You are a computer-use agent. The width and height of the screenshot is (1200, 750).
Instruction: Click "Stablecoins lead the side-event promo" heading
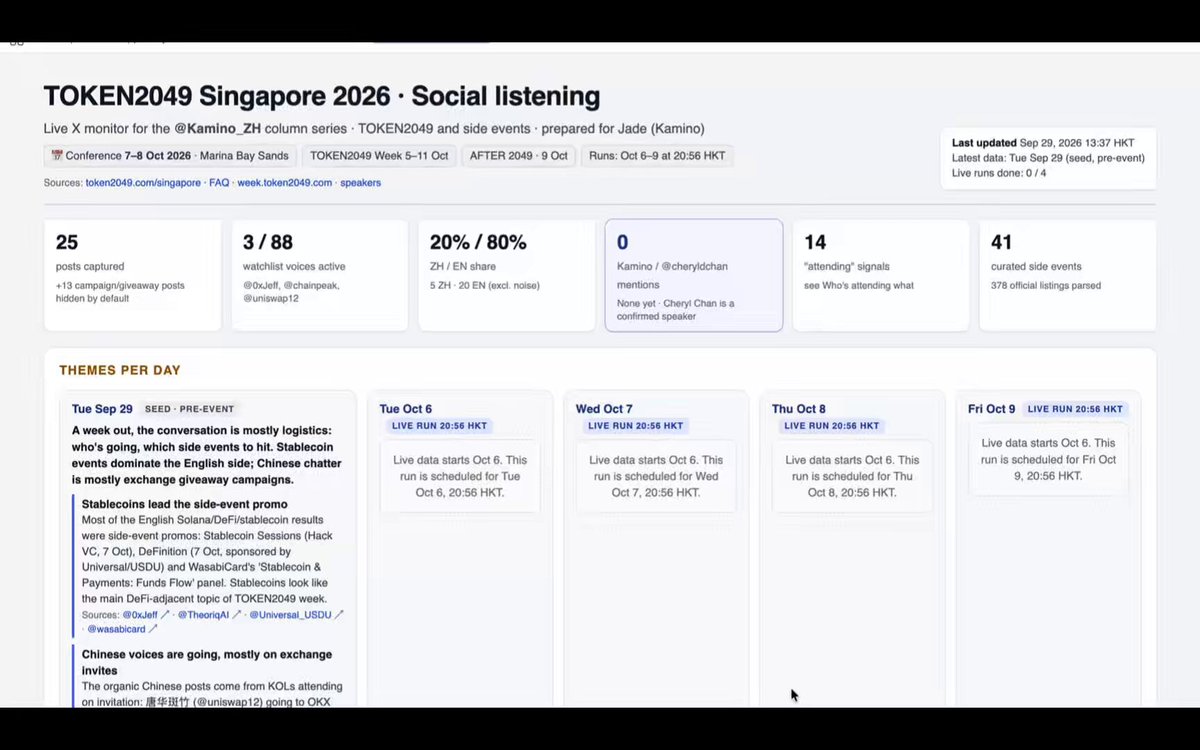tap(185, 504)
